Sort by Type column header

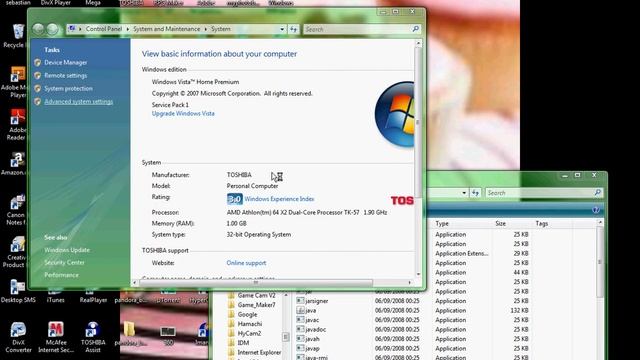point(442,223)
